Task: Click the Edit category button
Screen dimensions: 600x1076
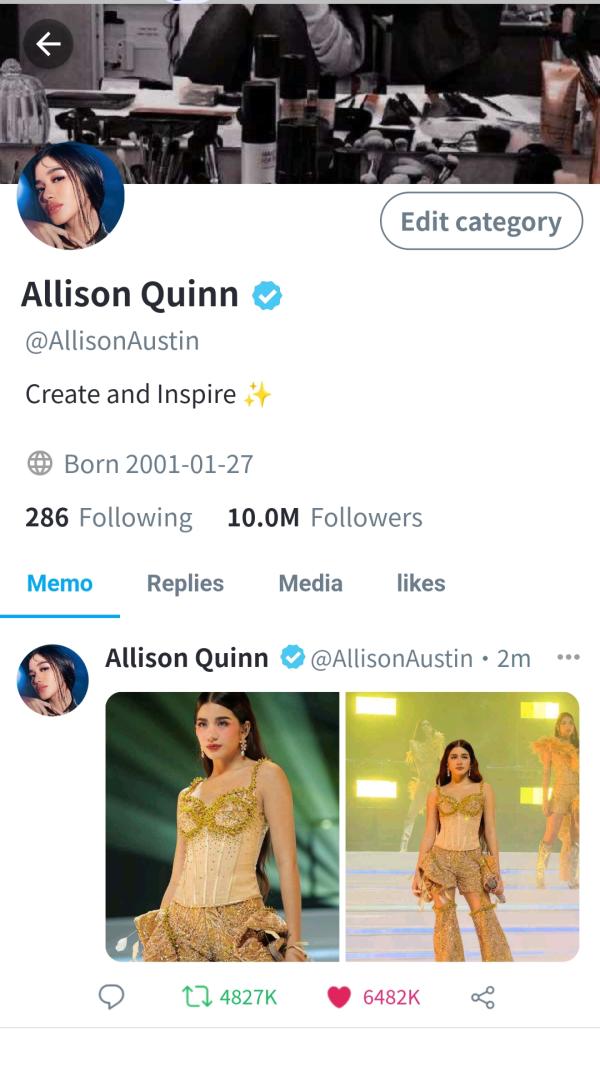Action: [481, 222]
